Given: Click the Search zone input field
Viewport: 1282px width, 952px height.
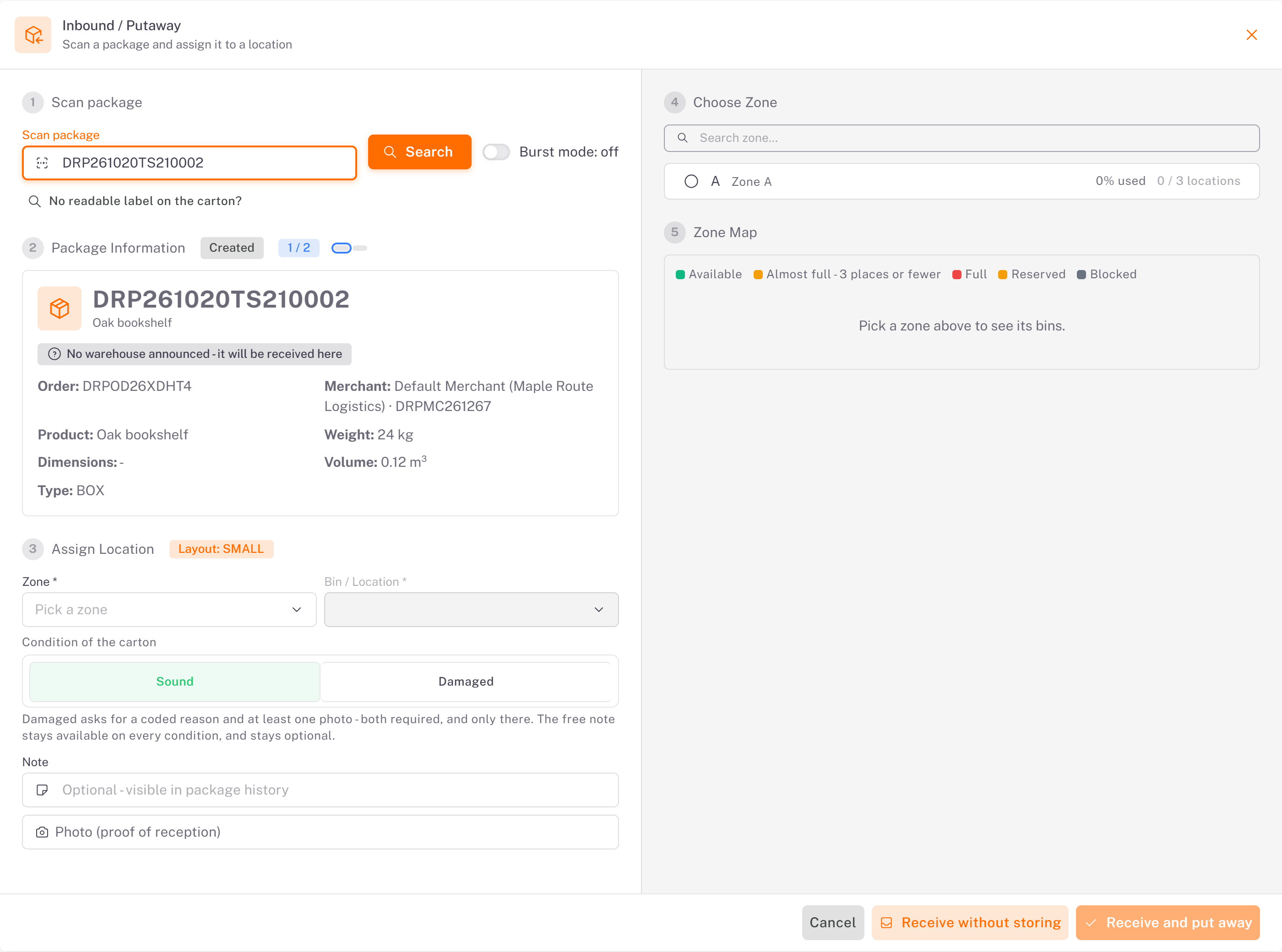Looking at the screenshot, I should [x=961, y=138].
